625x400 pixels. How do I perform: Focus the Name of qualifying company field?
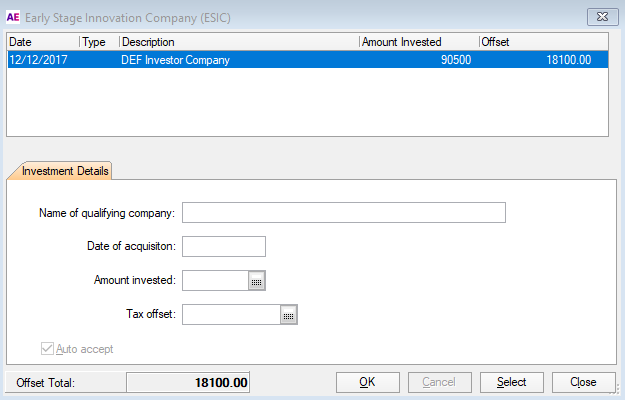click(343, 212)
